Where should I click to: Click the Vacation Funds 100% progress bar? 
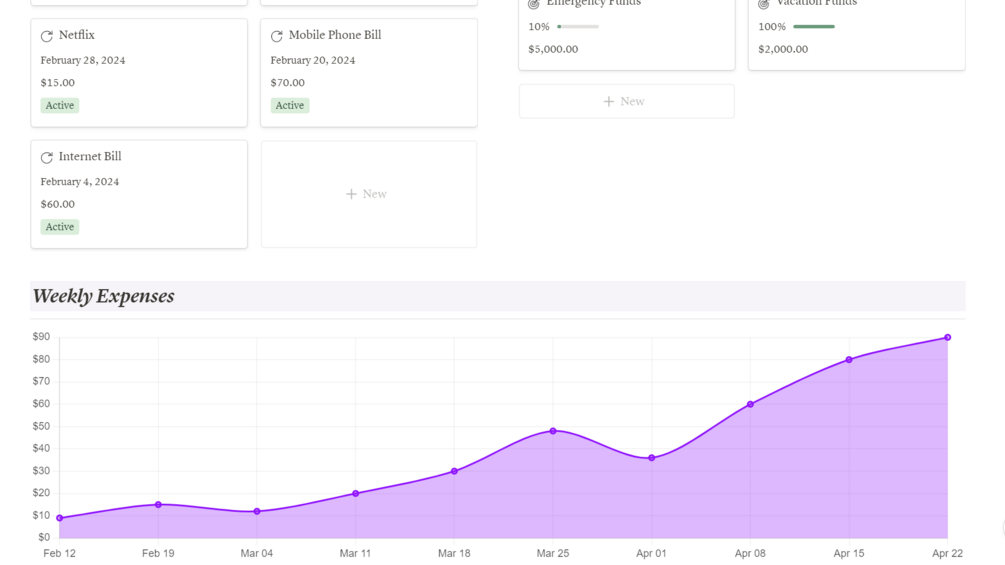coord(814,27)
